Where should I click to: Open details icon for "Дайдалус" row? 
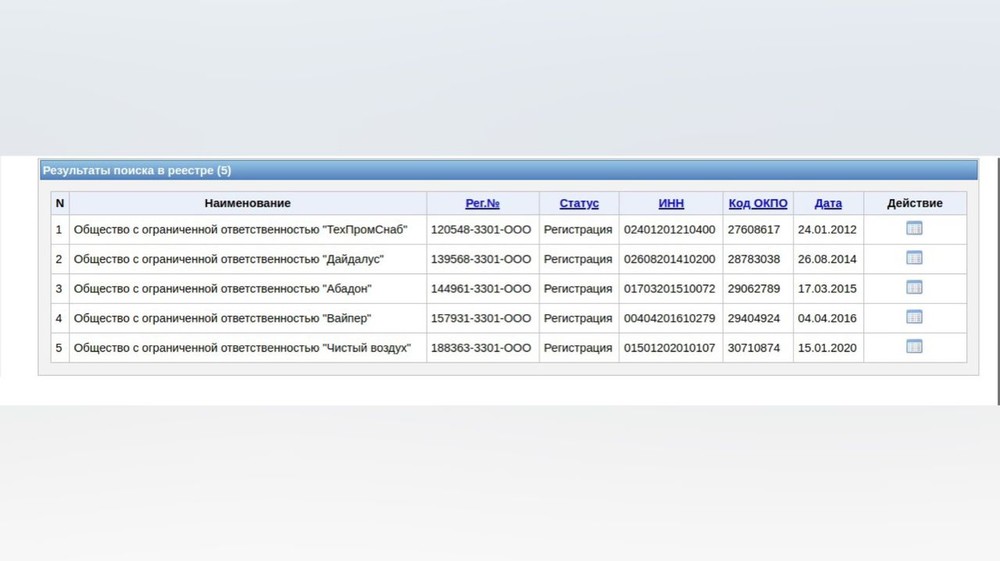[913, 258]
